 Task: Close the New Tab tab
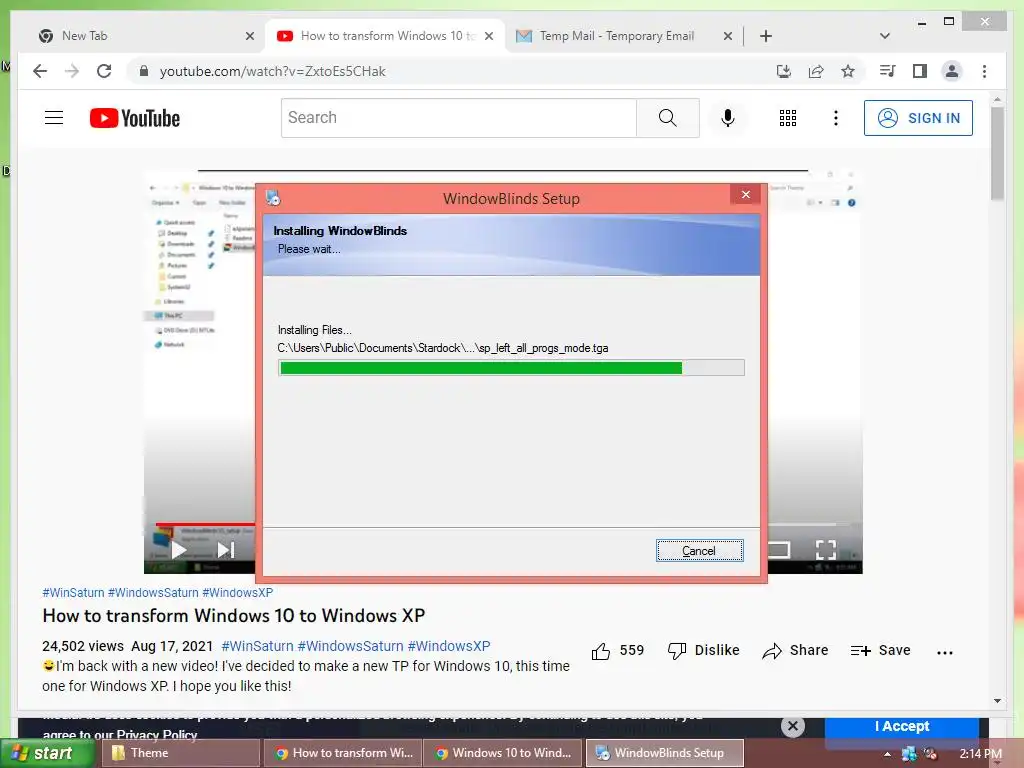249,36
